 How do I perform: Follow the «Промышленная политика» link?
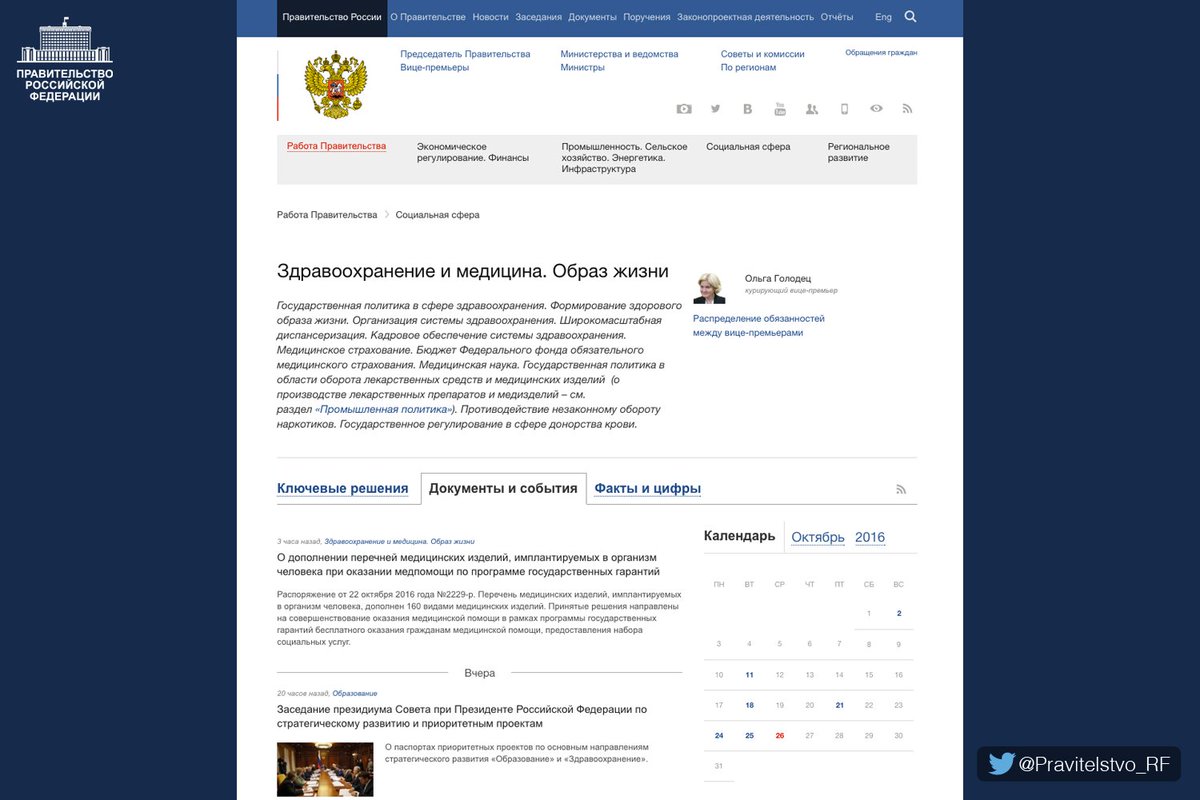tap(384, 409)
